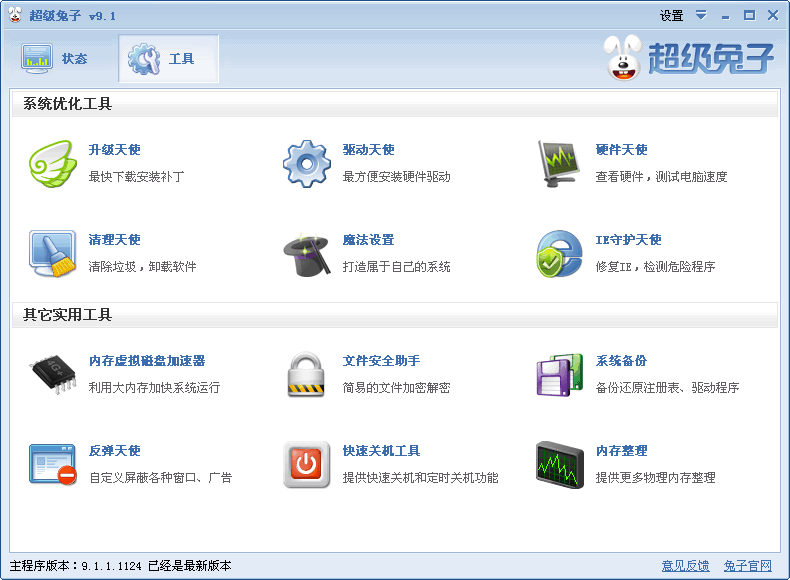Image resolution: width=790 pixels, height=580 pixels.
Task: Minimize the 超级兔子 window
Action: click(x=726, y=16)
